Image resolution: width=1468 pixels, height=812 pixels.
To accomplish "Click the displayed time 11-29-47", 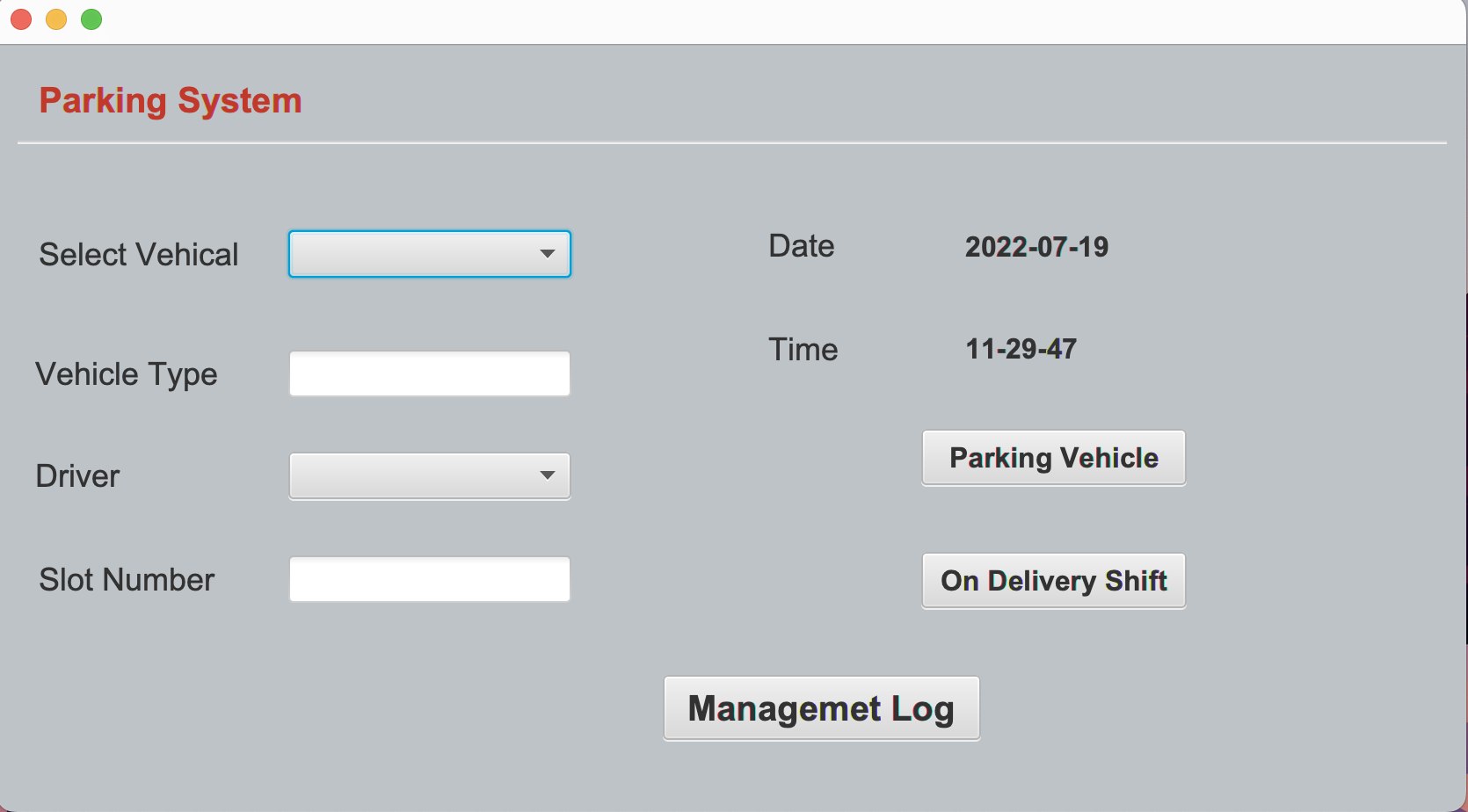I will [1020, 349].
